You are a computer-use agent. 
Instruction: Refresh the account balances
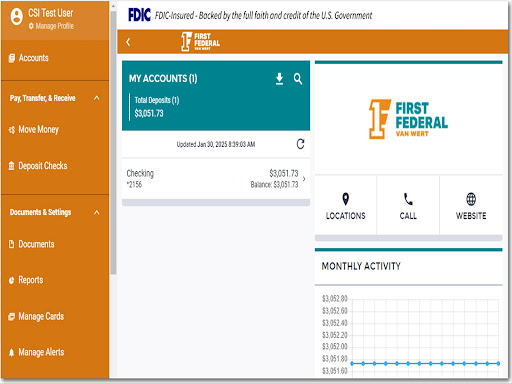(x=300, y=144)
